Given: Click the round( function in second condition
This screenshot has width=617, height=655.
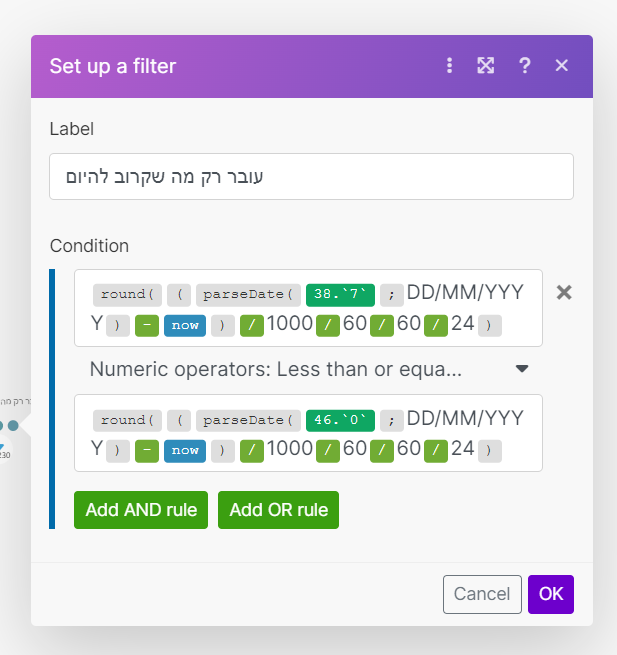Looking at the screenshot, I should [x=124, y=420].
